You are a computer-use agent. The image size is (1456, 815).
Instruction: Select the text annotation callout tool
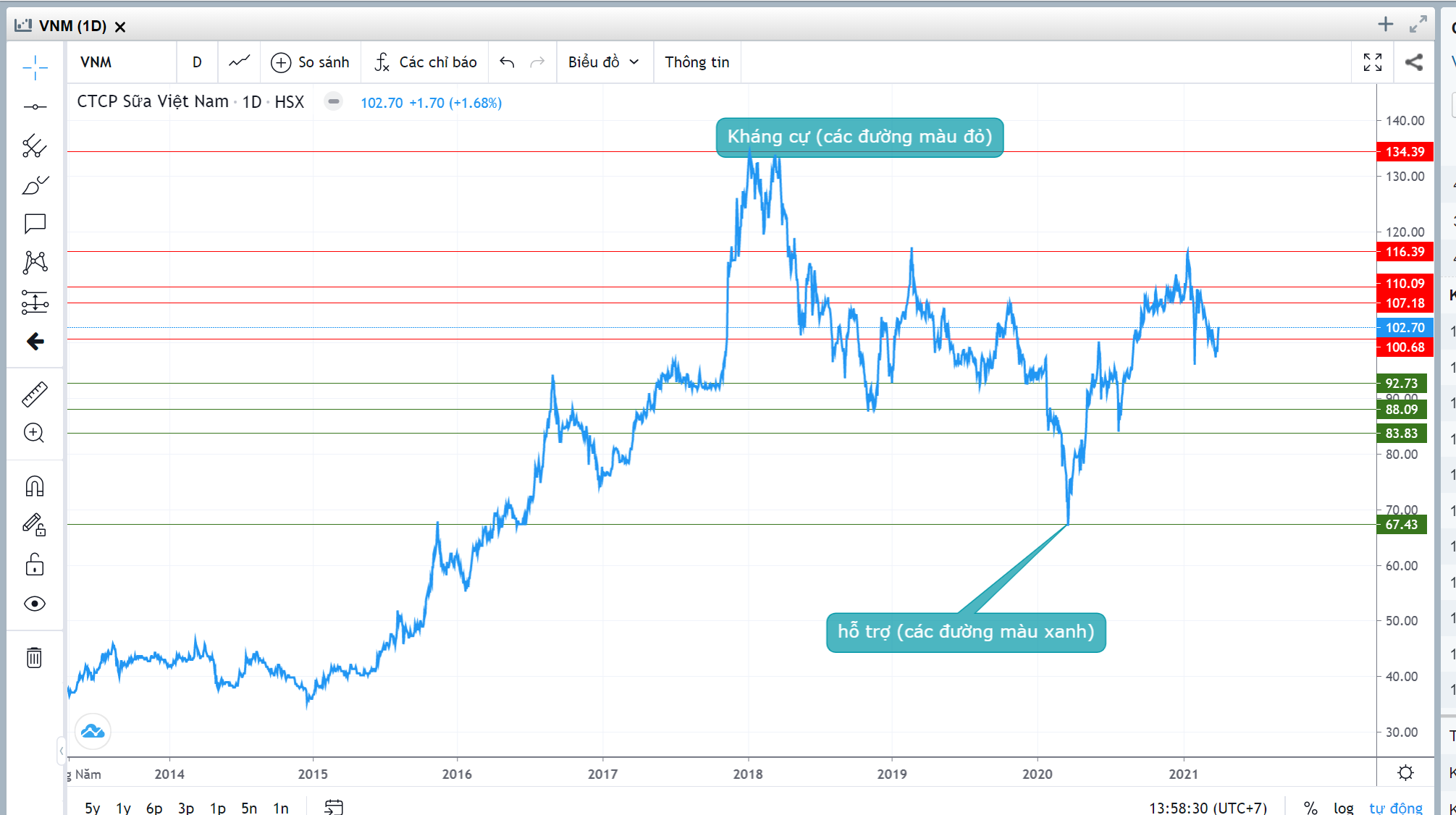[x=35, y=224]
